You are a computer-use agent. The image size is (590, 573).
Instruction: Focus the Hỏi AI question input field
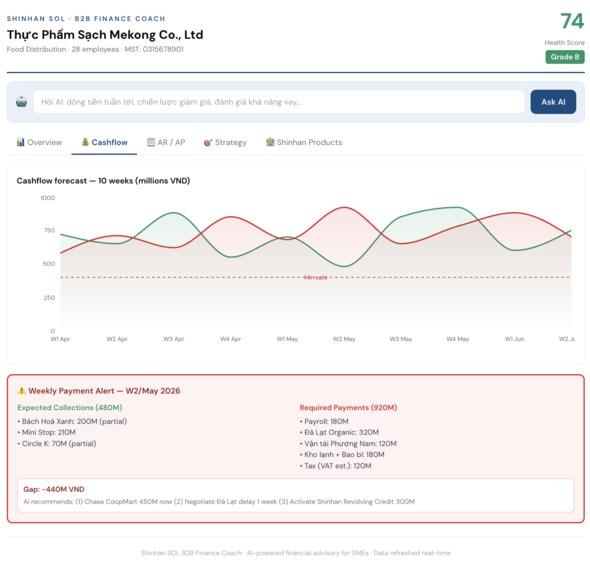point(279,102)
